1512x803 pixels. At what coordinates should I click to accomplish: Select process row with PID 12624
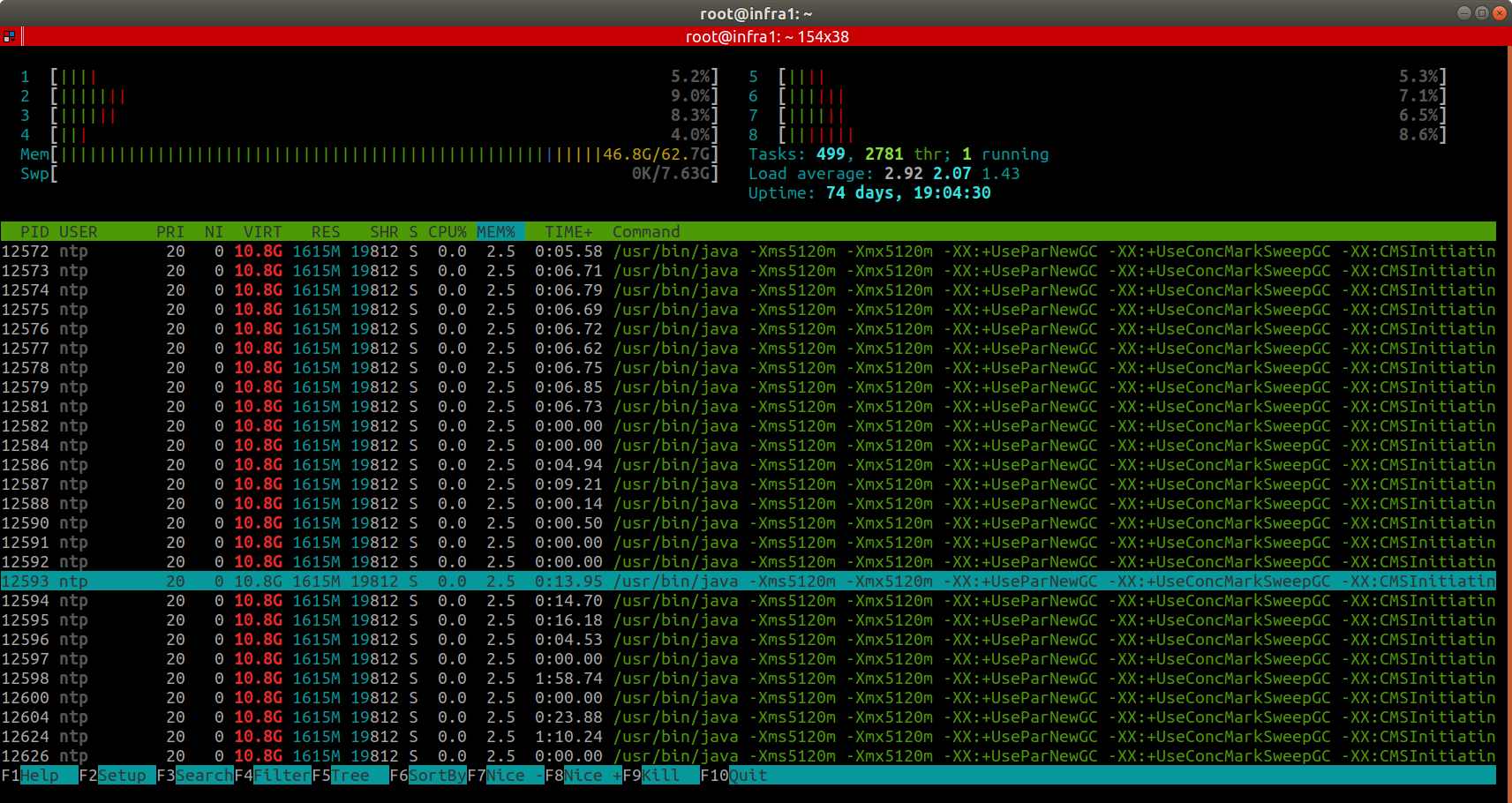tap(748, 737)
